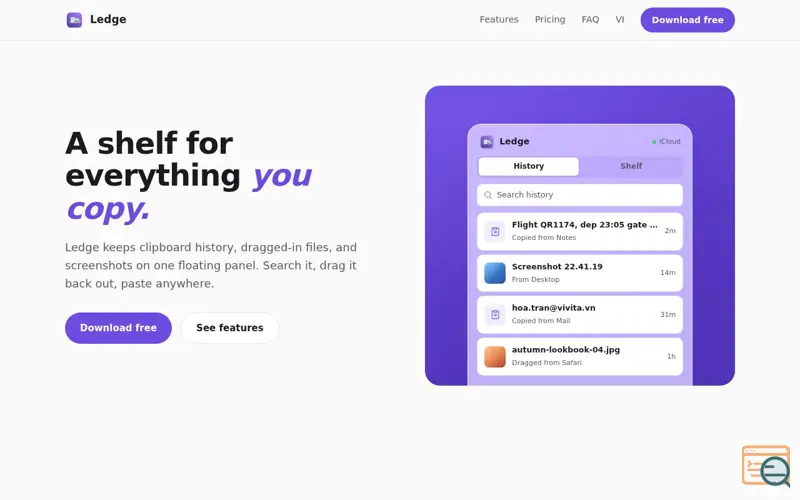The height and width of the screenshot is (500, 800).
Task: Click the hero Download free button
Action: (x=118, y=328)
